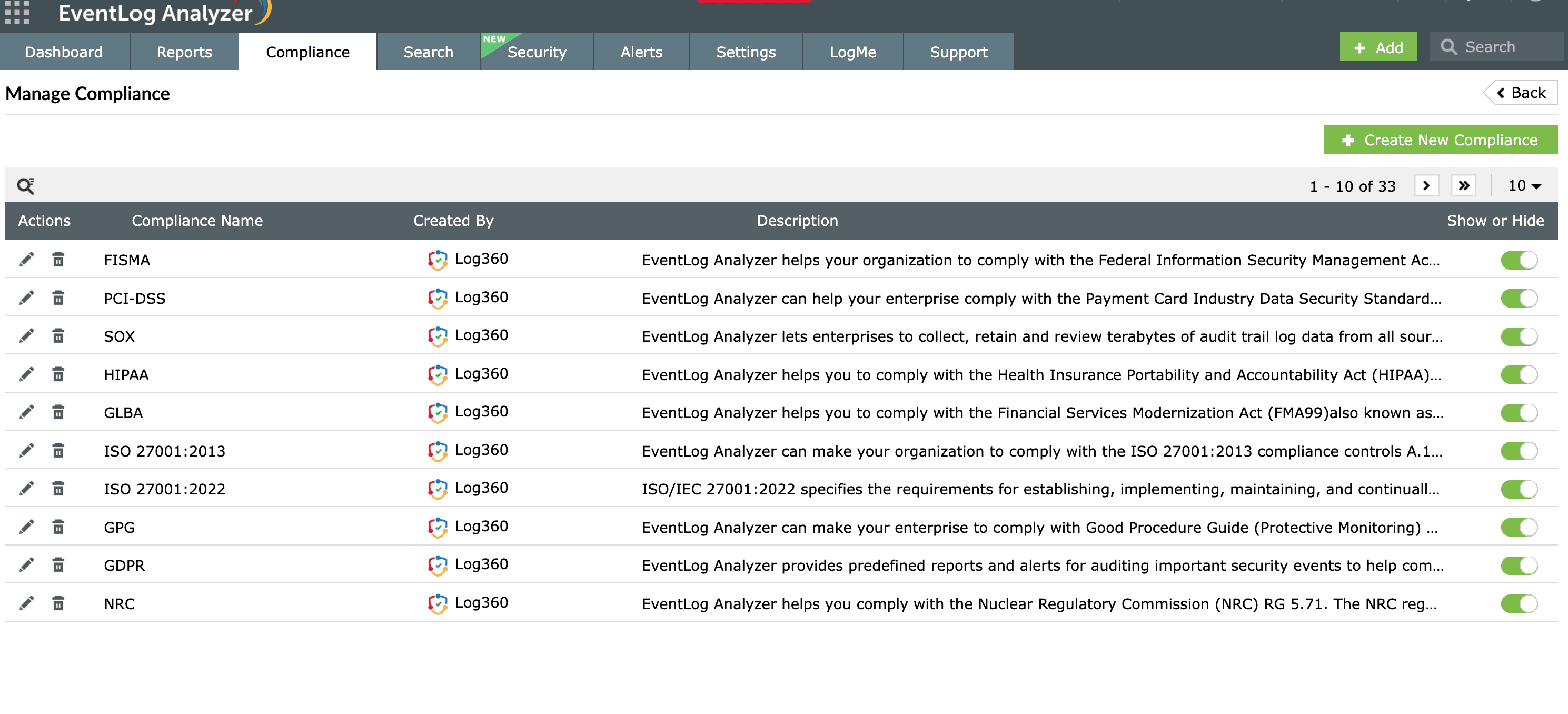The height and width of the screenshot is (714, 1568).
Task: Edit the GLBA compliance entry
Action: point(26,413)
